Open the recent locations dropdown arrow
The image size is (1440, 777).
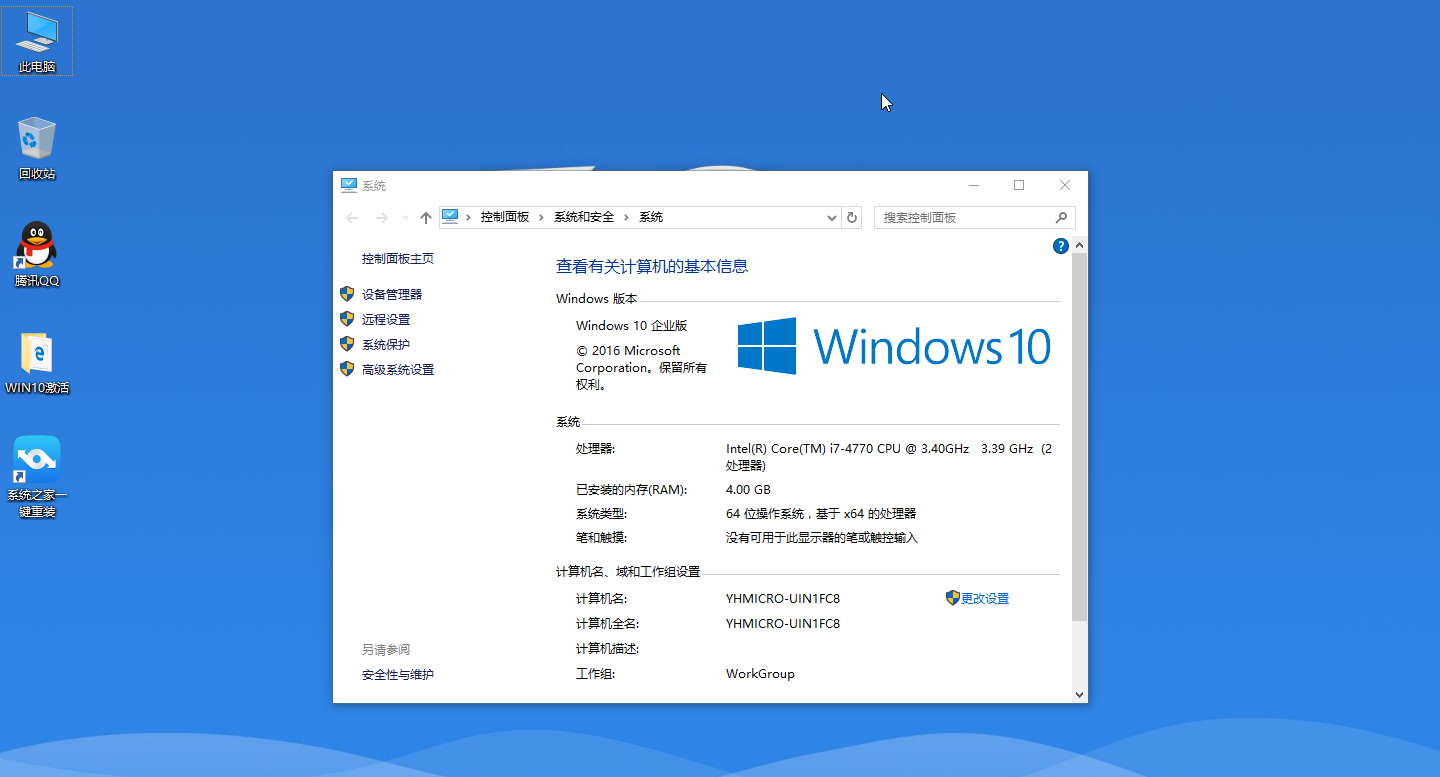pos(405,217)
